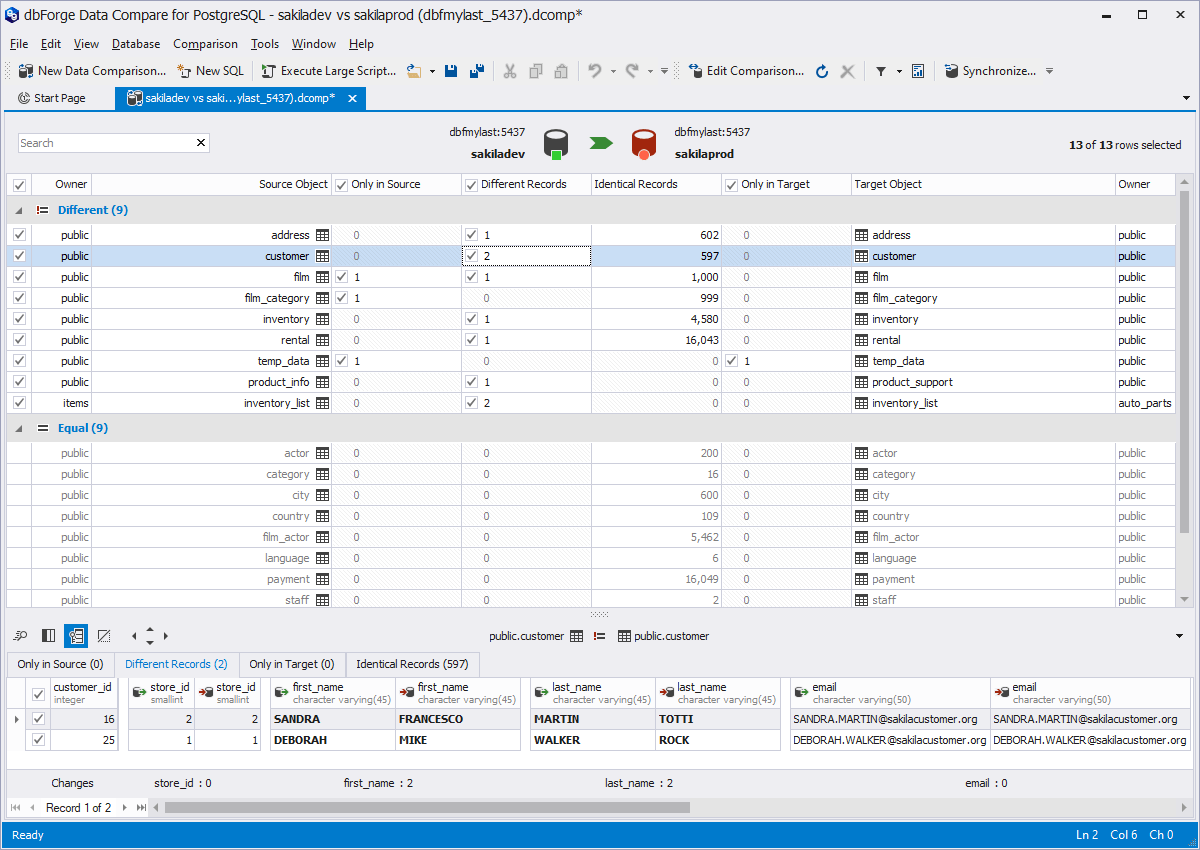Image resolution: width=1200 pixels, height=850 pixels.
Task: Activate the incremental search icon
Action: [20, 635]
